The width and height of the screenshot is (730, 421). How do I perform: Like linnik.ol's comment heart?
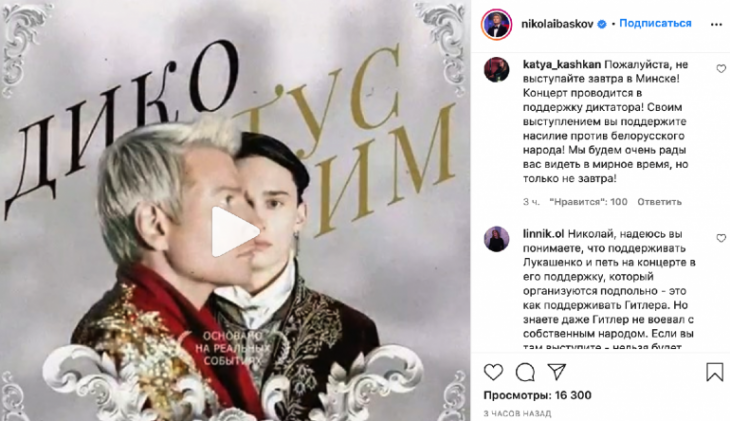pos(721,238)
